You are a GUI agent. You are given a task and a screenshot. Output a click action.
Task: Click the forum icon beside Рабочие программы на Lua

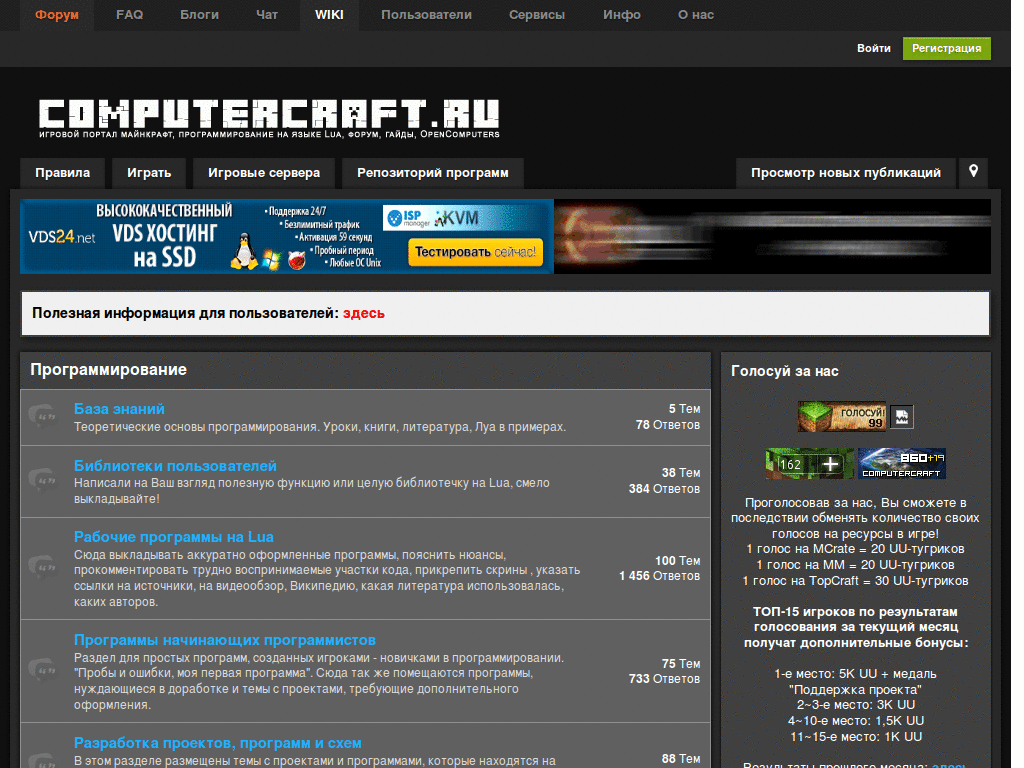44,568
